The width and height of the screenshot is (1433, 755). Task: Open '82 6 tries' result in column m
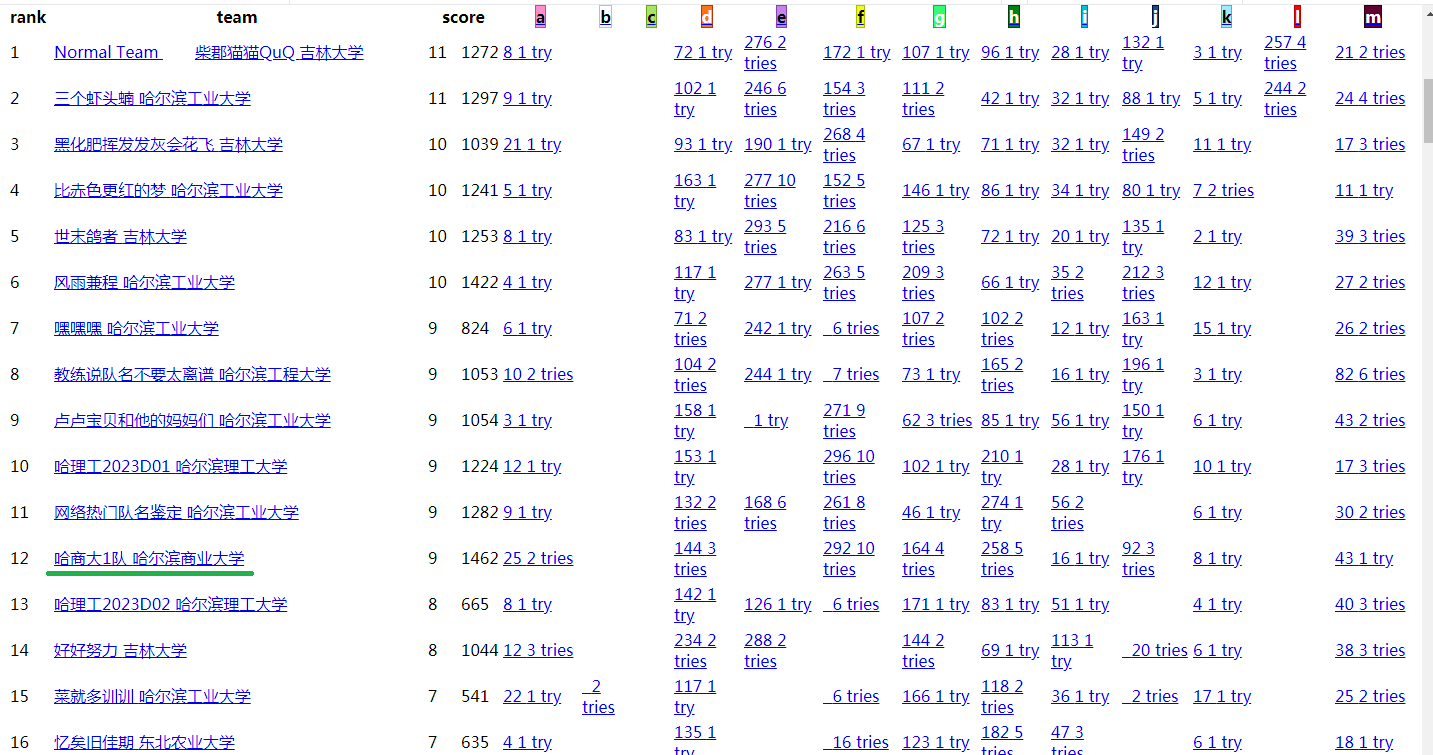coord(1369,374)
